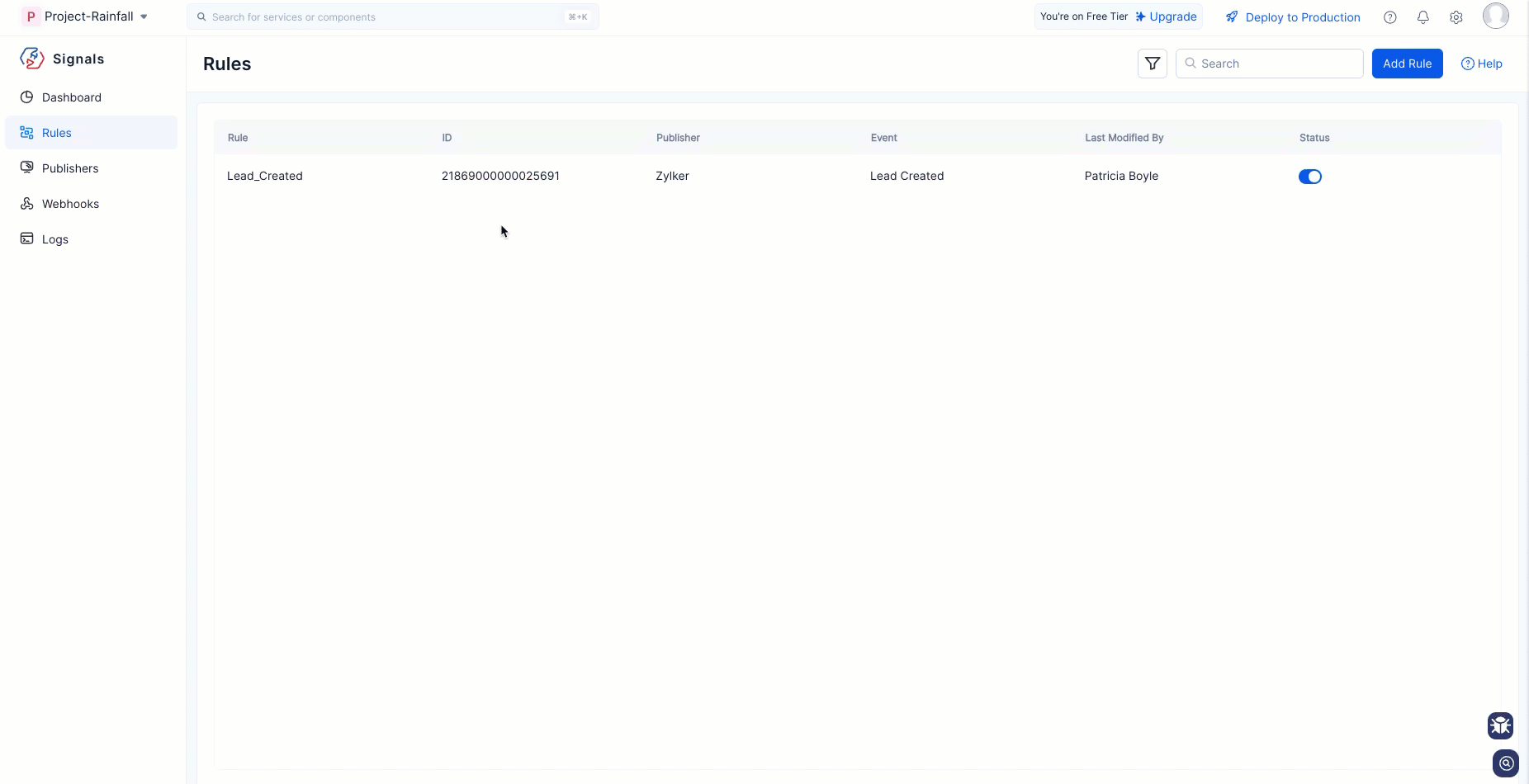Click the Project-Rainfall P badge icon

click(x=31, y=17)
